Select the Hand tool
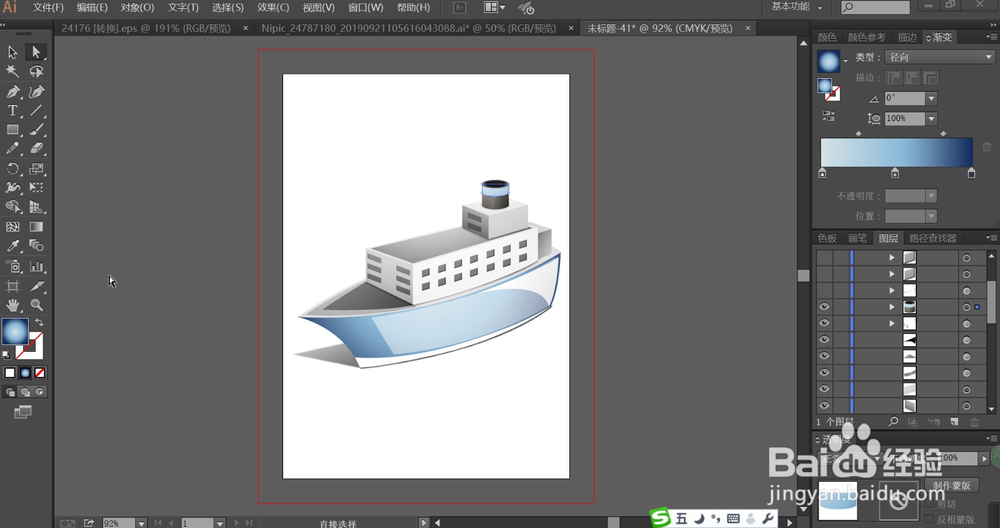The image size is (1000, 528). coord(12,305)
